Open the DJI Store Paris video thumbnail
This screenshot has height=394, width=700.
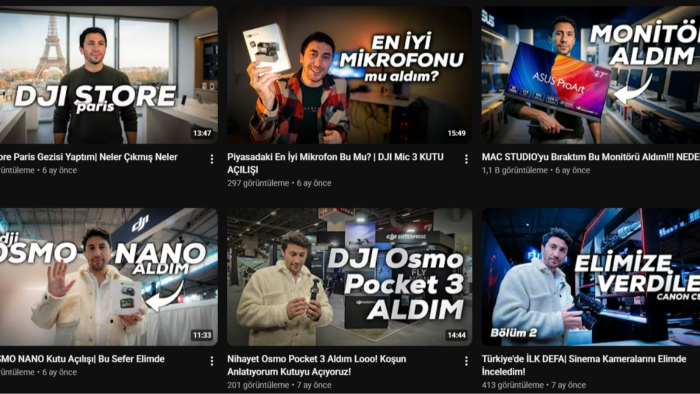pos(109,75)
